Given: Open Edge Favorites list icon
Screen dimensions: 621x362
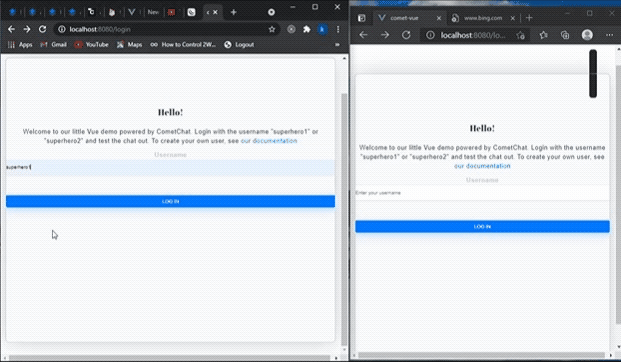Looking at the screenshot, I should point(543,35).
